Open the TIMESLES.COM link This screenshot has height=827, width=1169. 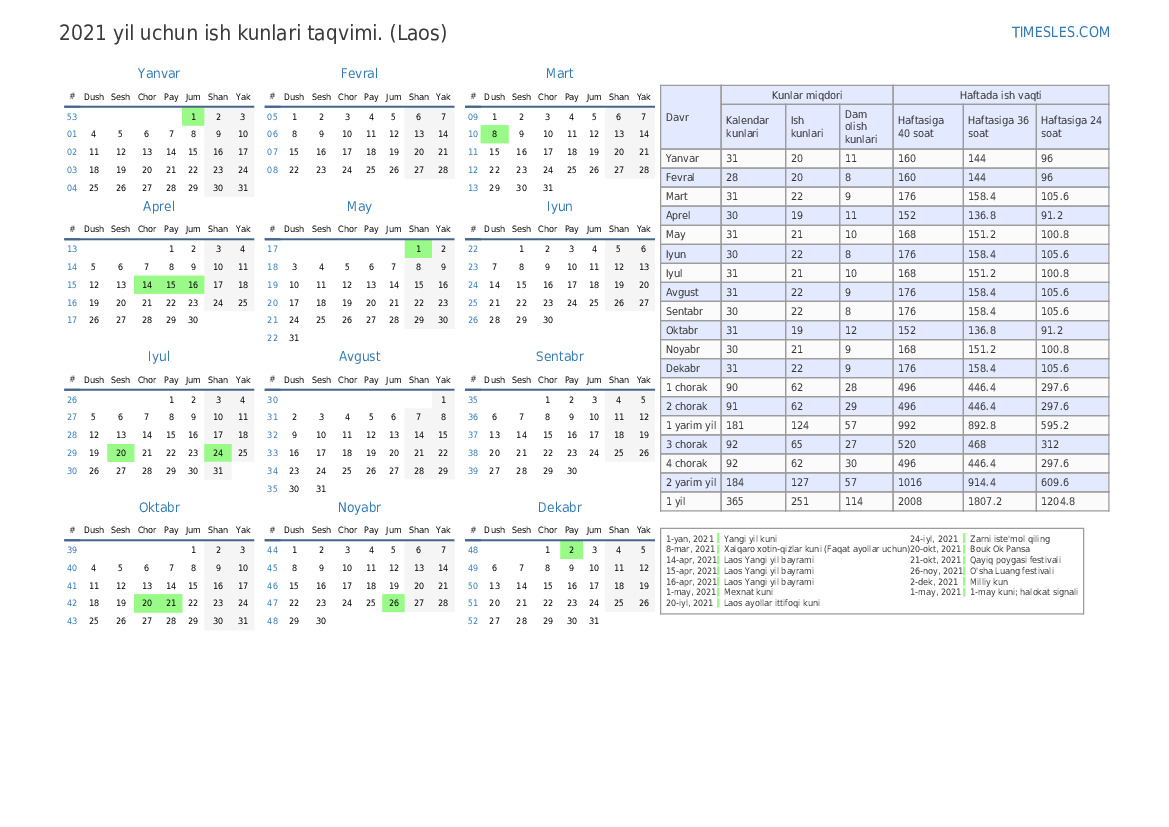(1060, 32)
